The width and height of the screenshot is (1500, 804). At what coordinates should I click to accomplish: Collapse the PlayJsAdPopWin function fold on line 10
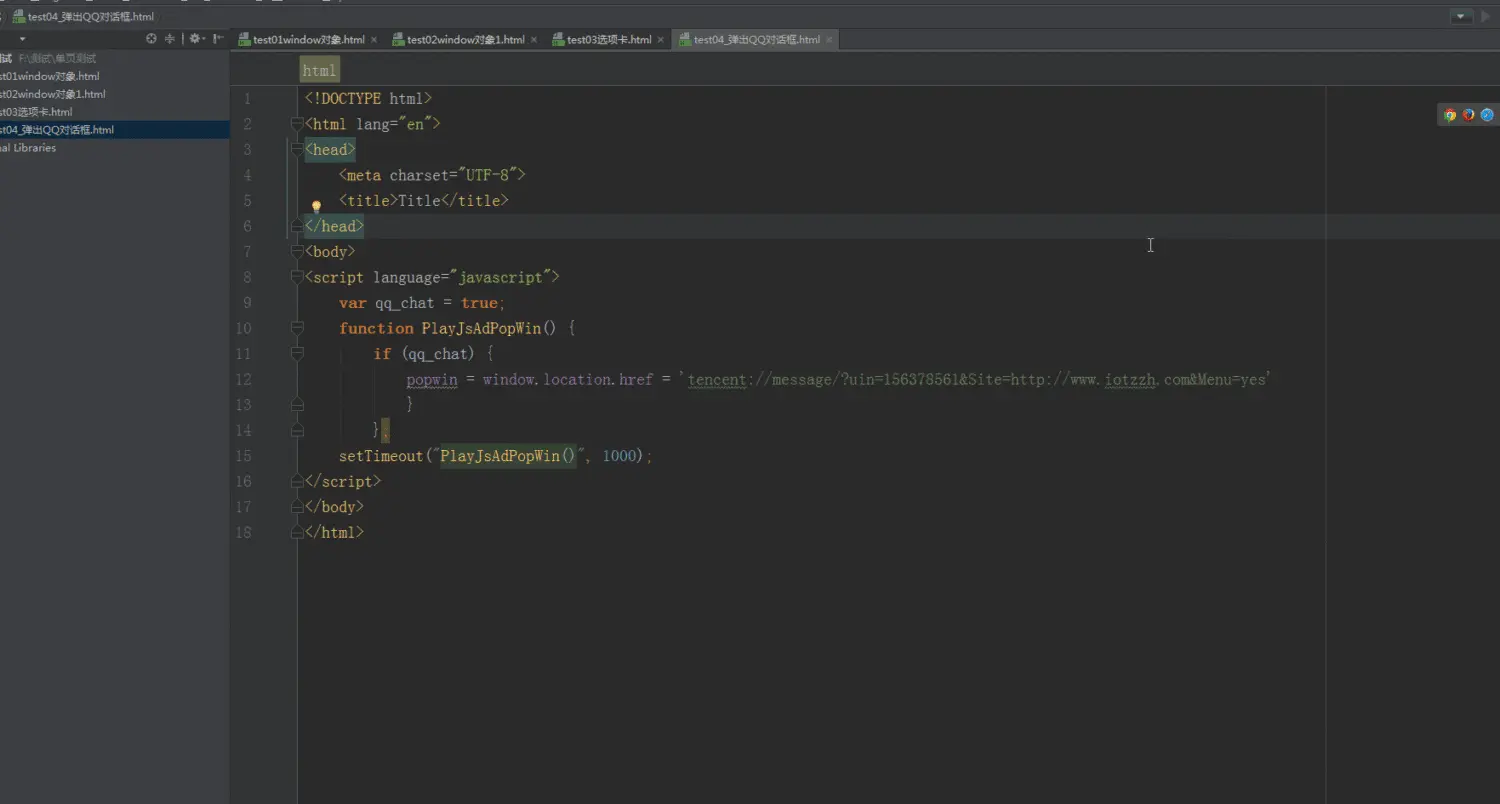(x=297, y=328)
